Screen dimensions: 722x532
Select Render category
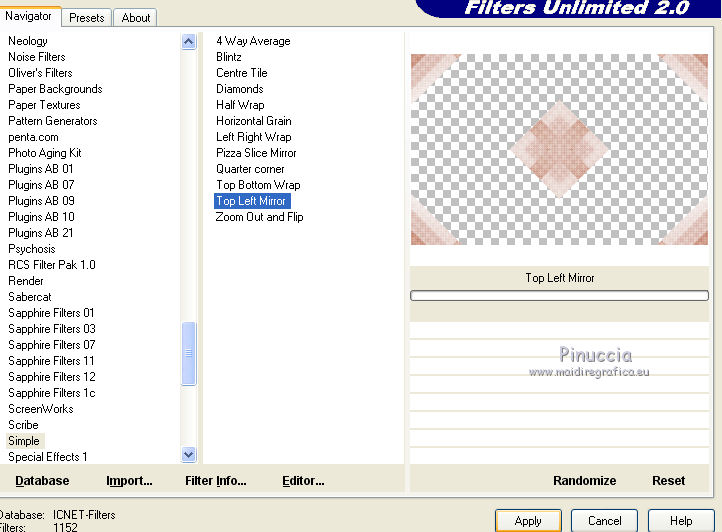coord(26,281)
